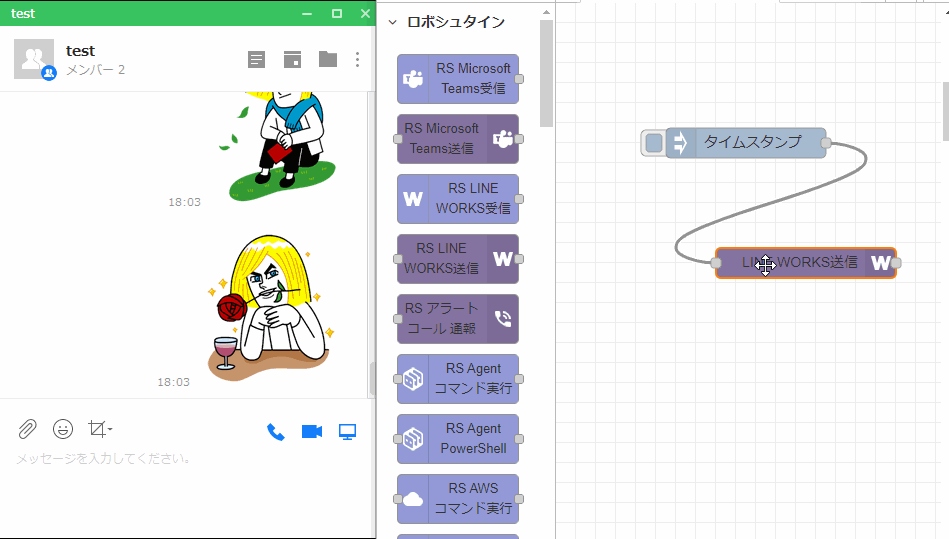The width and height of the screenshot is (949, 539).
Task: Click the タイムスタンプ inject trigger button
Action: click(x=654, y=143)
